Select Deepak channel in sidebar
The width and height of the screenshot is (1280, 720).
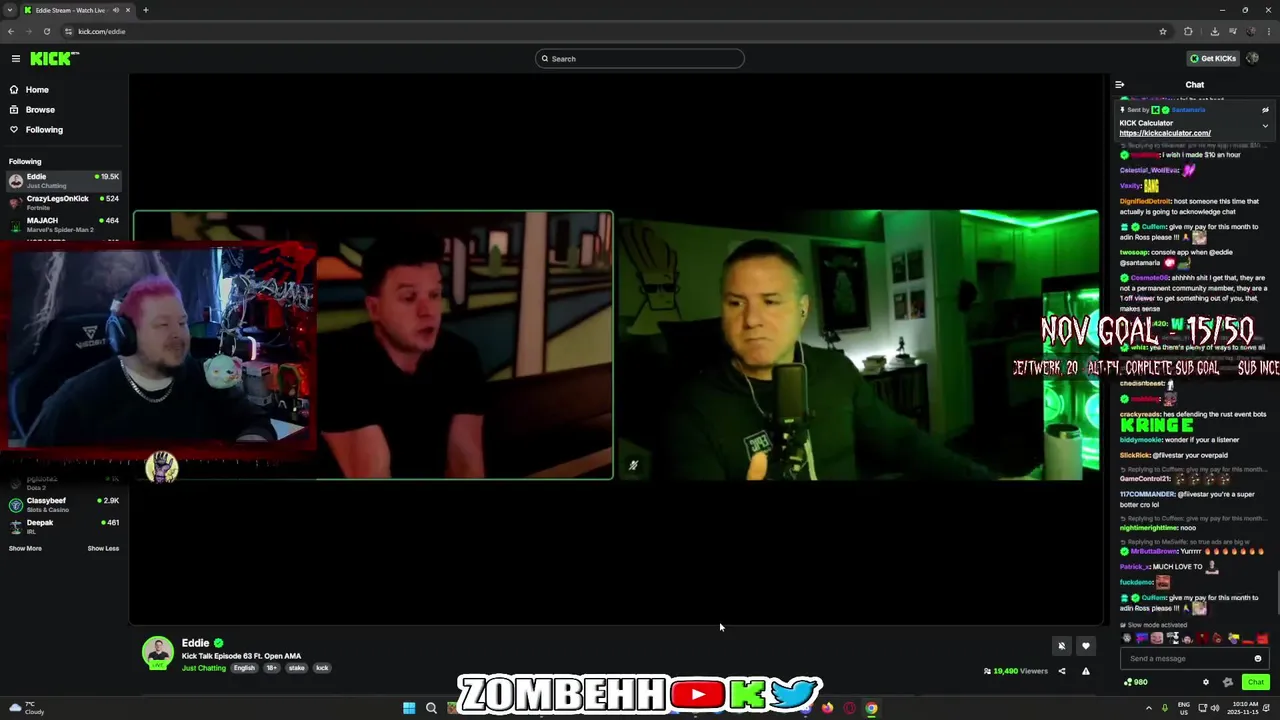point(64,526)
